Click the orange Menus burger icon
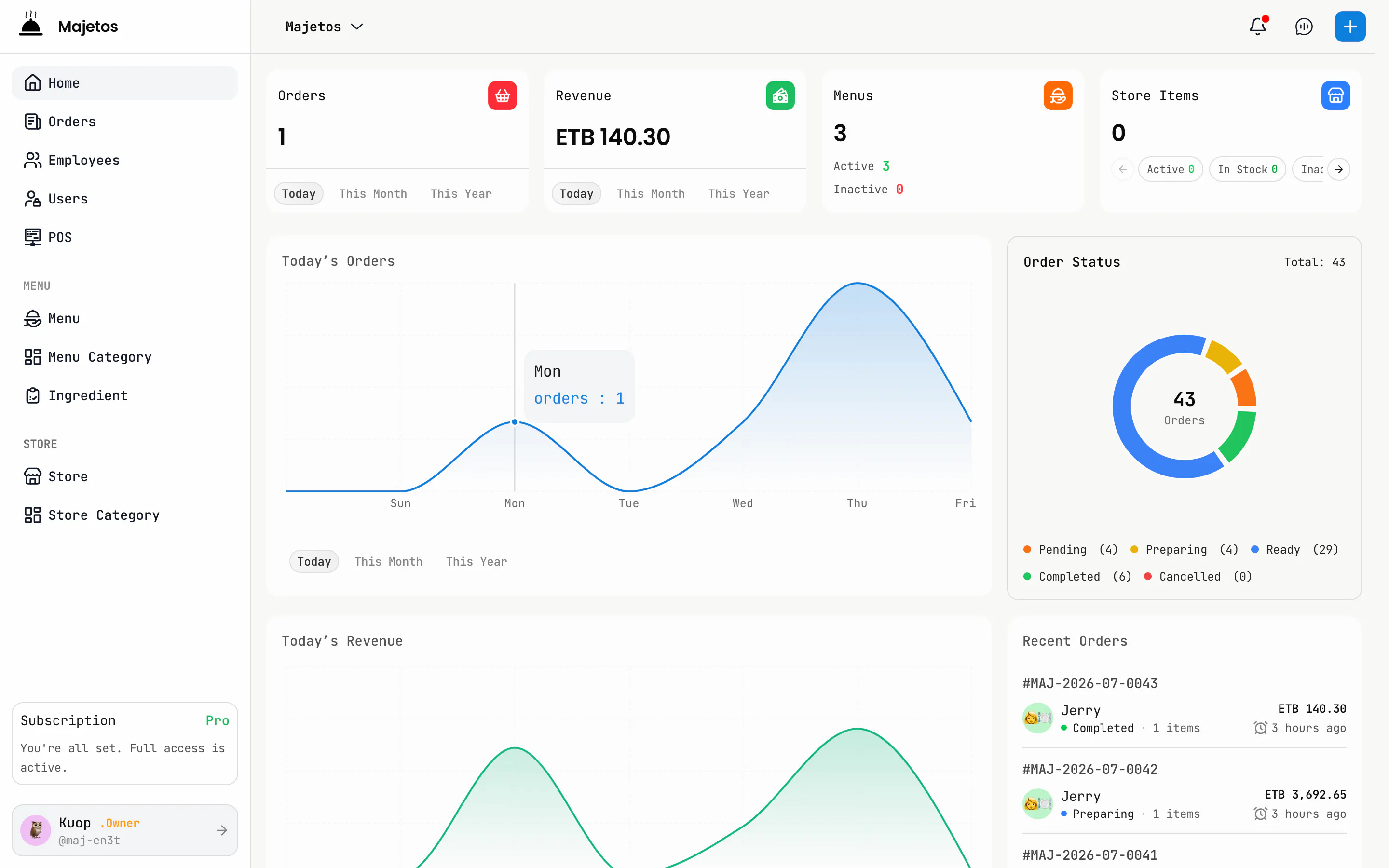This screenshot has height=868, width=1389. click(1058, 95)
